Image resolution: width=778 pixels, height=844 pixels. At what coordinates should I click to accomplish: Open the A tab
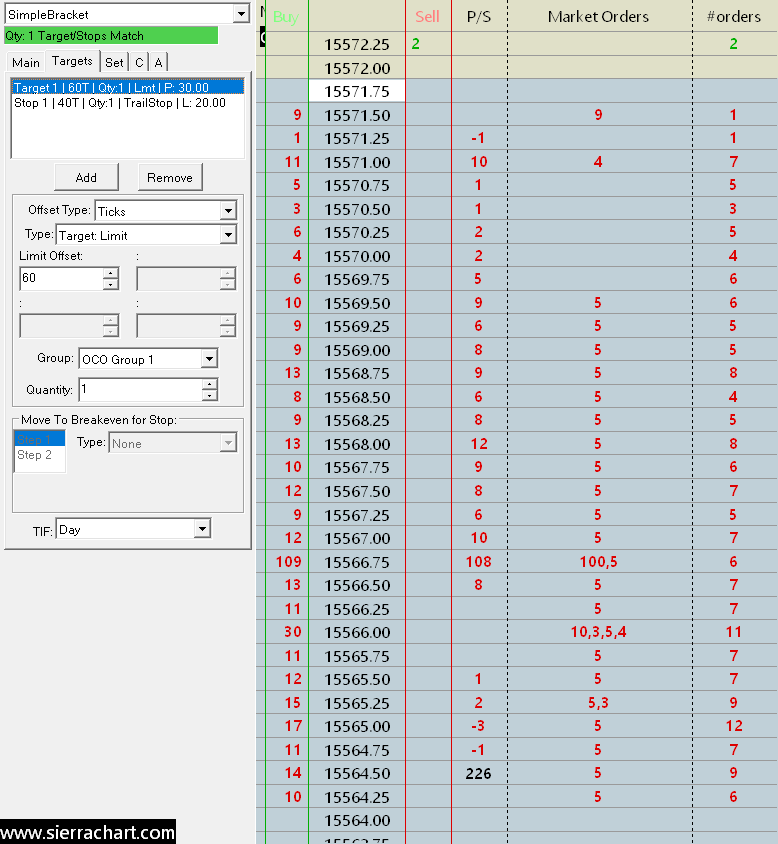coord(158,62)
